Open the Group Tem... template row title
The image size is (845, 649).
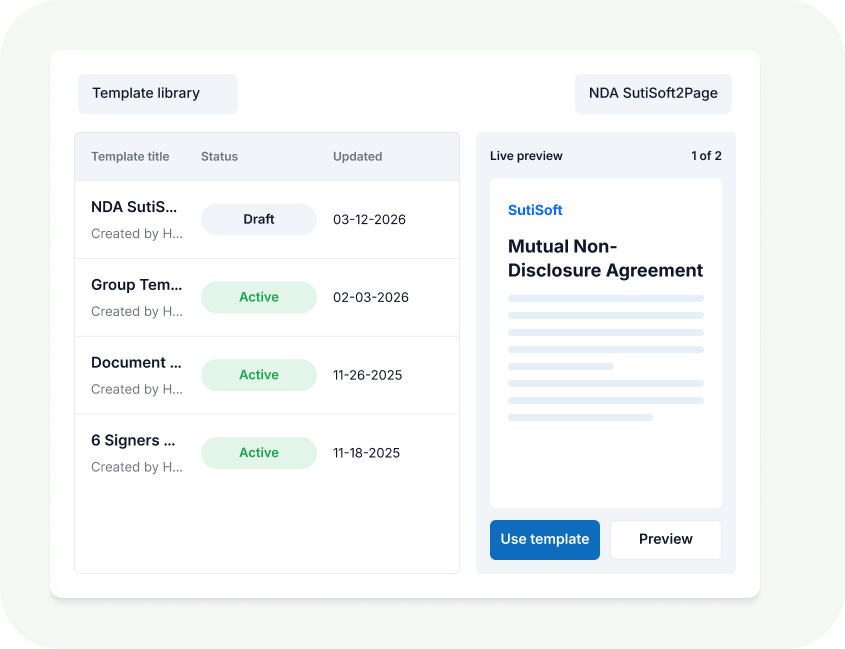click(x=135, y=285)
